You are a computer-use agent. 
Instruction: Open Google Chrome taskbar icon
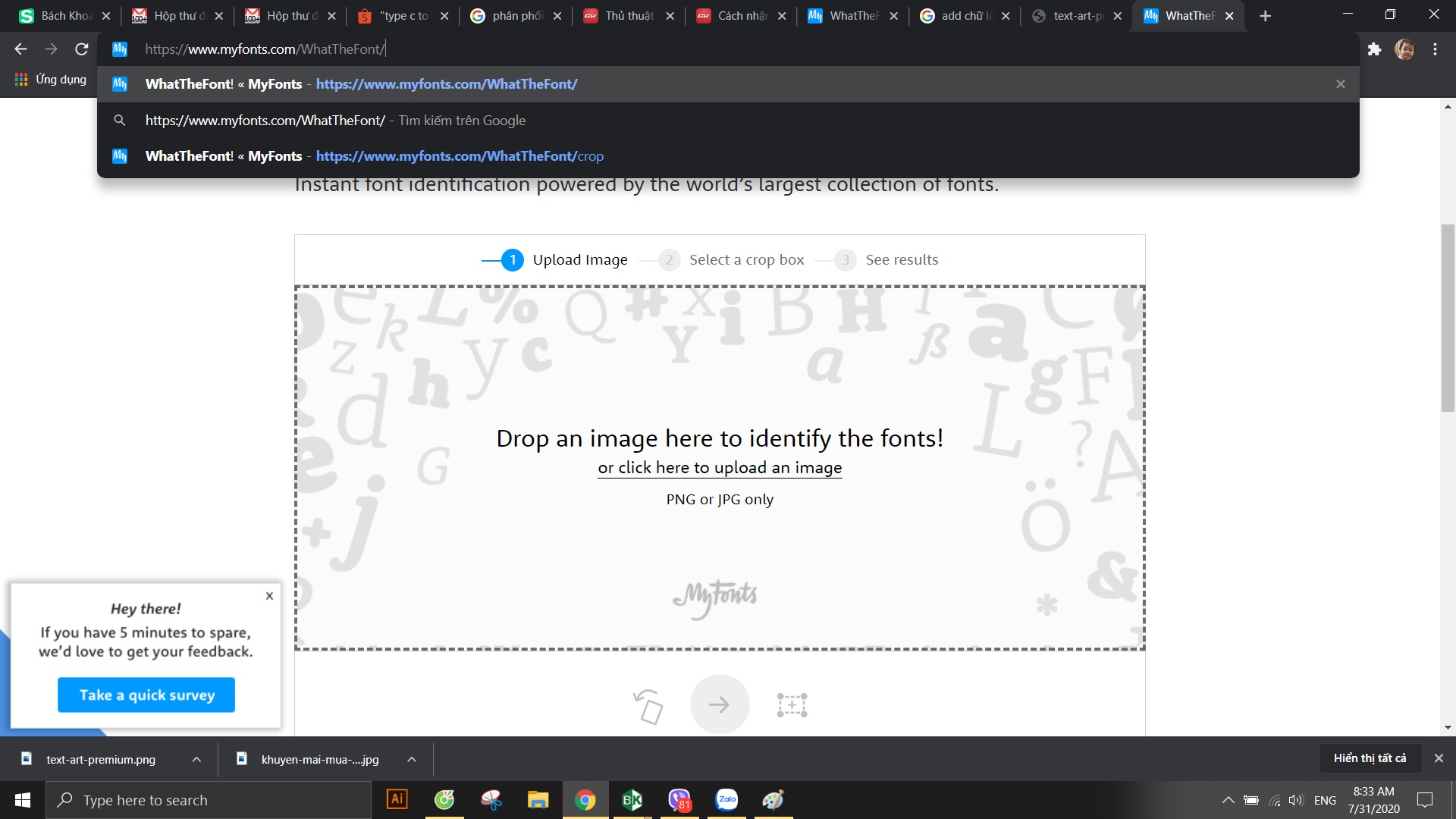pos(585,799)
